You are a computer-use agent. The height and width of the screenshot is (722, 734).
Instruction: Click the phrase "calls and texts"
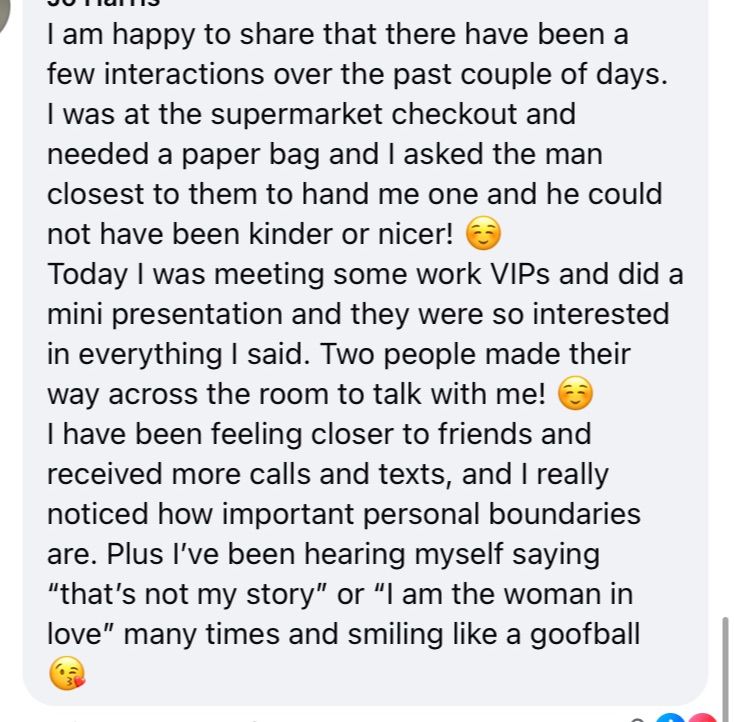[x=351, y=474]
